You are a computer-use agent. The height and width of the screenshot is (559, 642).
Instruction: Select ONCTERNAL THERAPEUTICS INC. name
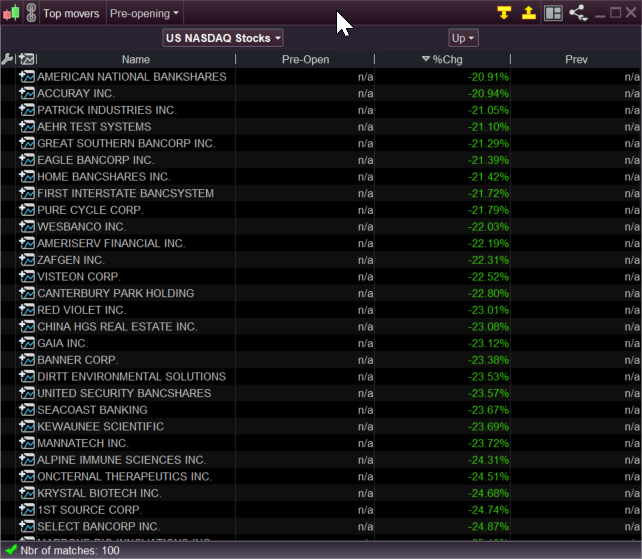[124, 477]
